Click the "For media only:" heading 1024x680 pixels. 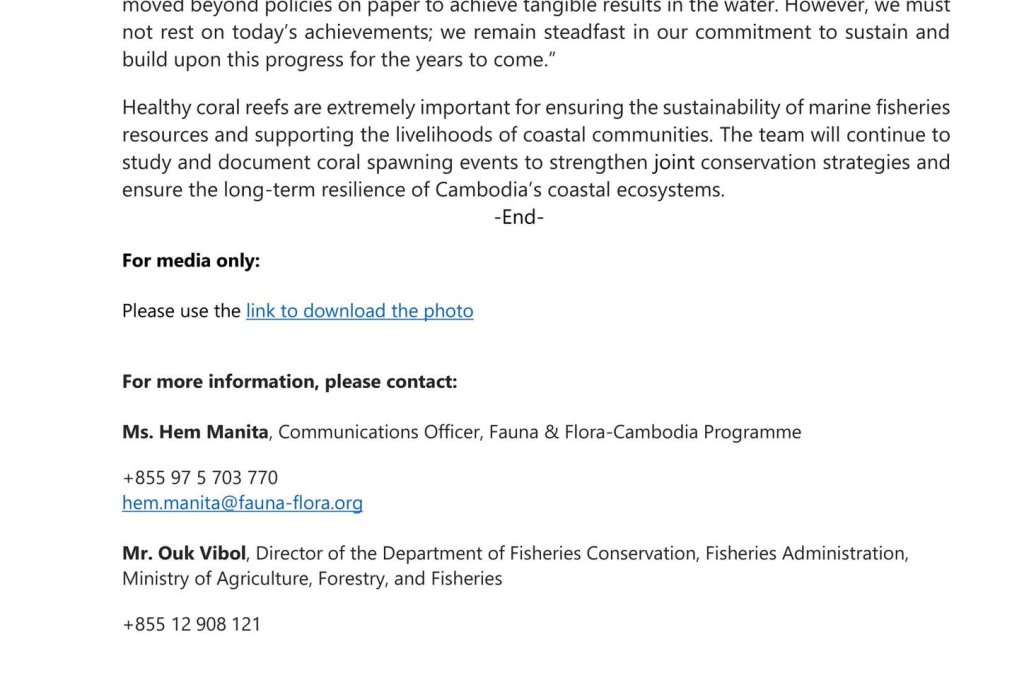click(x=191, y=261)
